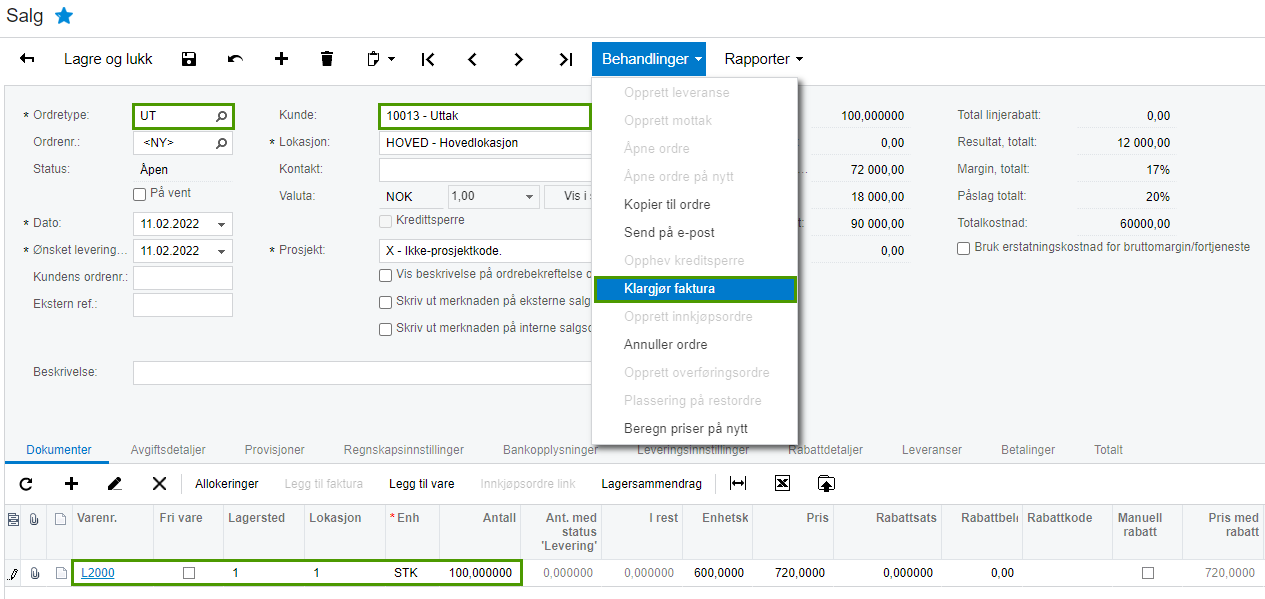Click the undo arrow icon
The image size is (1265, 599).
(235, 59)
